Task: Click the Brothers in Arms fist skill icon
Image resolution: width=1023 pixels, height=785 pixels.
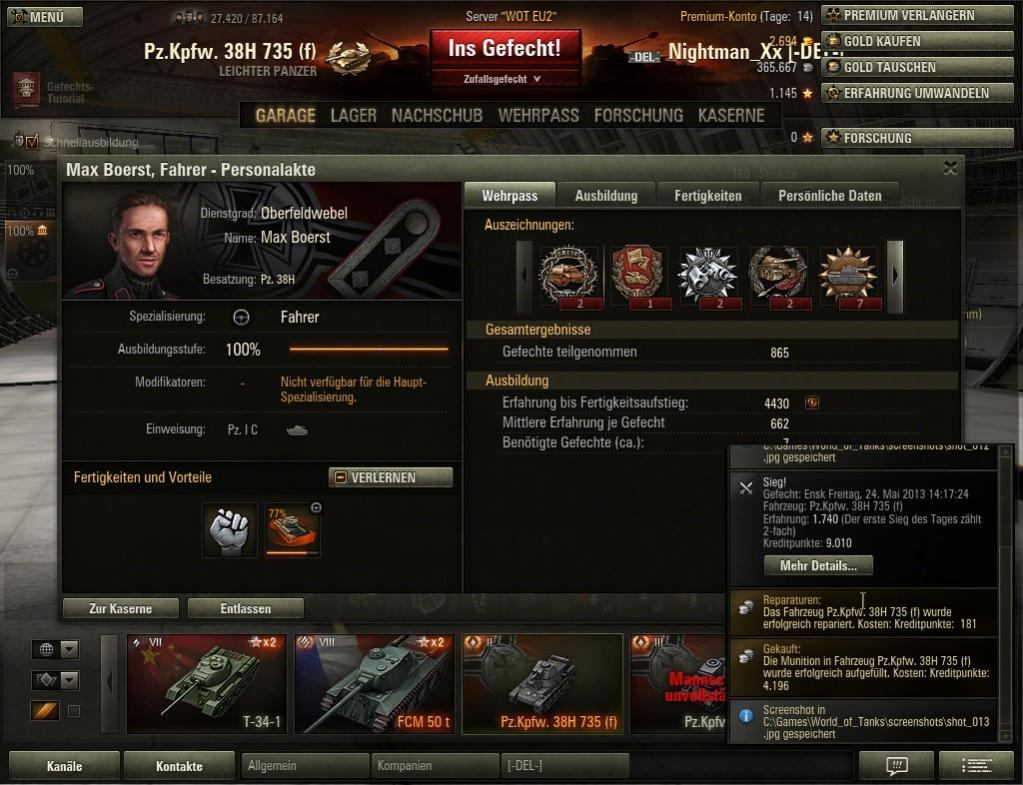Action: pos(230,529)
